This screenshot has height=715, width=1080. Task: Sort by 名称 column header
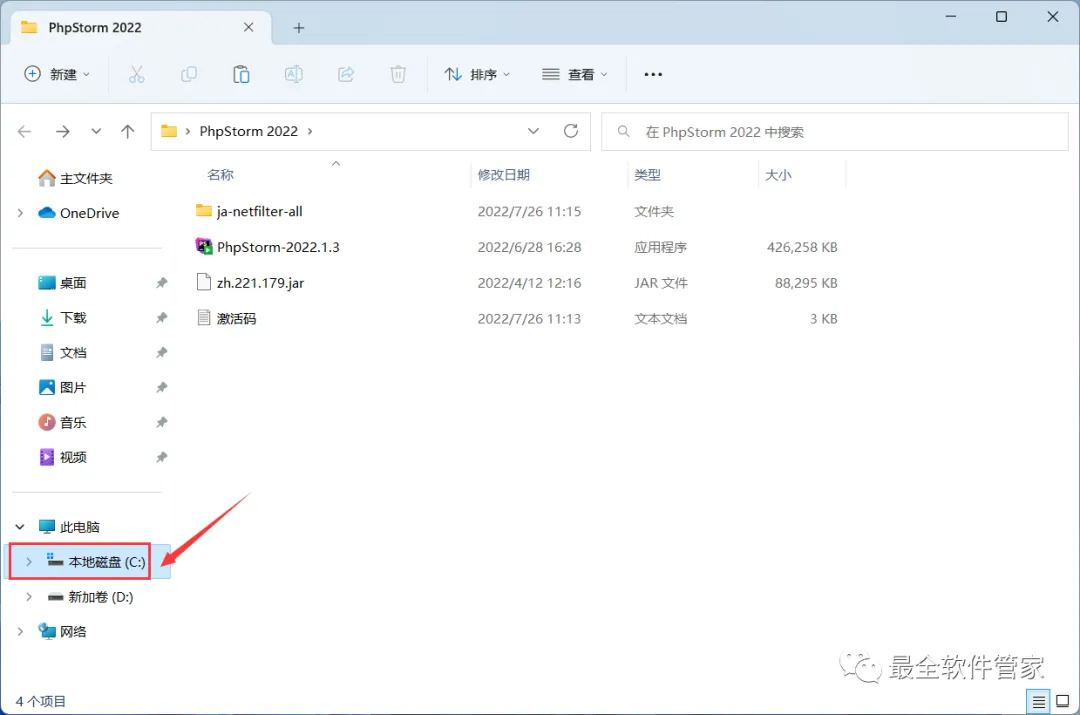tap(220, 175)
